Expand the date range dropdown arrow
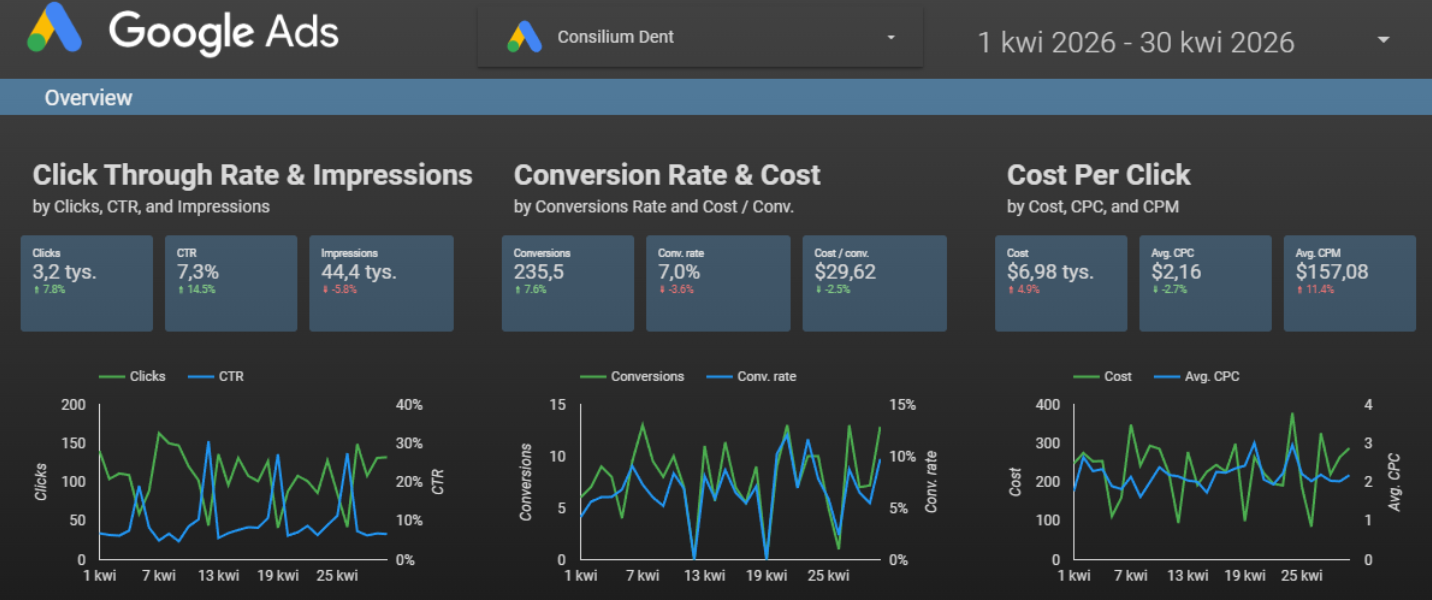1432x600 pixels. [x=1384, y=41]
